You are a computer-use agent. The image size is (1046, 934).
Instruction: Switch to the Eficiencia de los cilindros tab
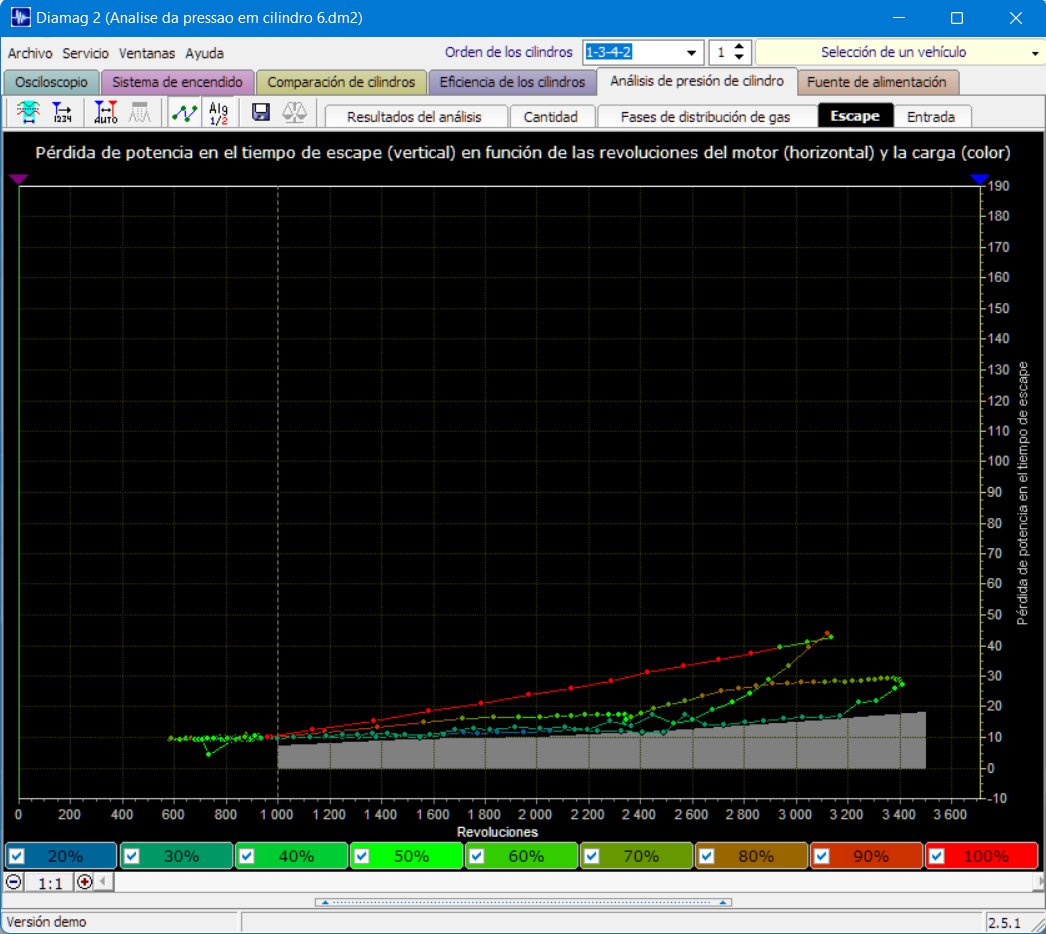pyautogui.click(x=512, y=82)
